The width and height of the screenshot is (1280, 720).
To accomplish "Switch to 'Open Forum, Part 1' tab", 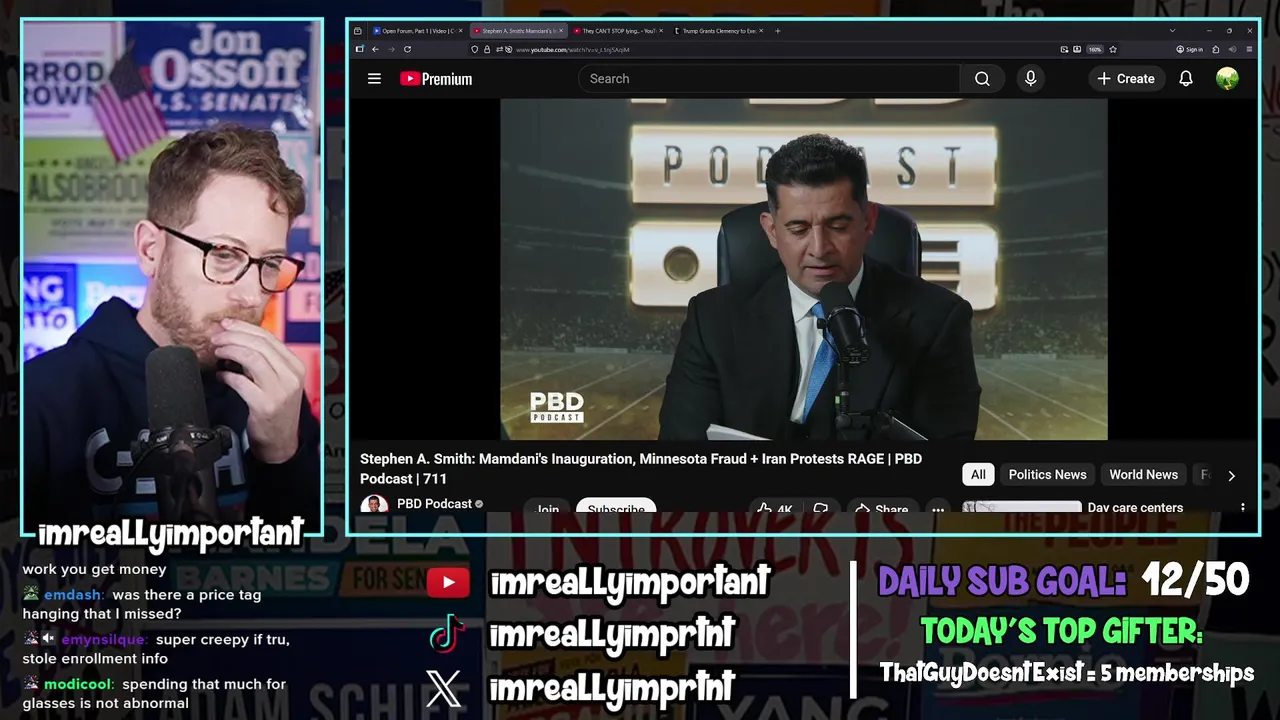I will pos(417,31).
